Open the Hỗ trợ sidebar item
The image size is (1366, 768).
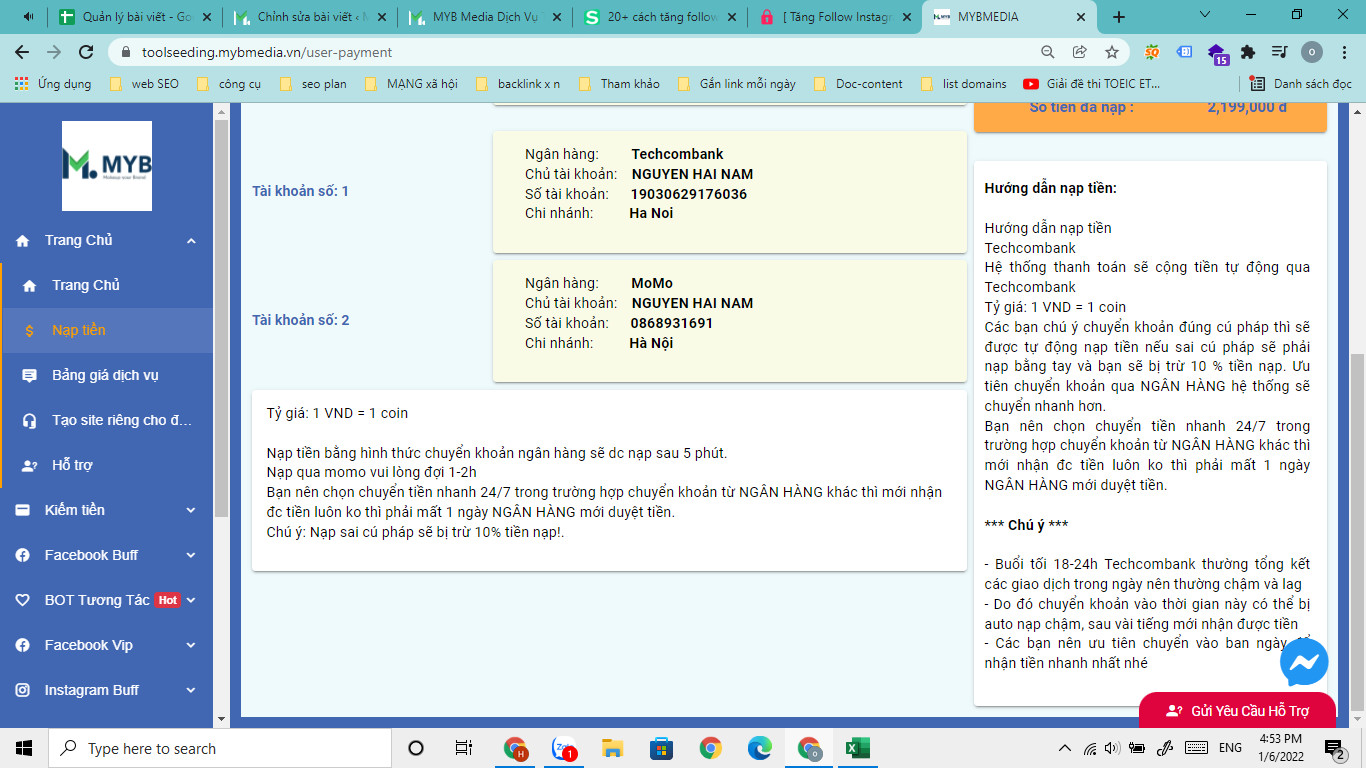pos(106,465)
